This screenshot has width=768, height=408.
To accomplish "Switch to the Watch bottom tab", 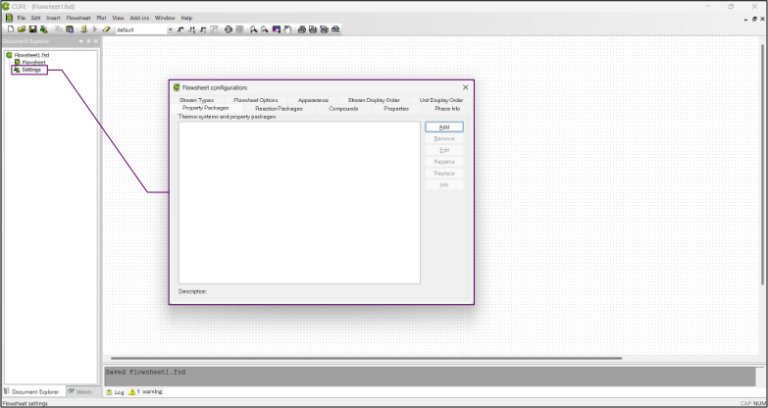I will click(80, 392).
